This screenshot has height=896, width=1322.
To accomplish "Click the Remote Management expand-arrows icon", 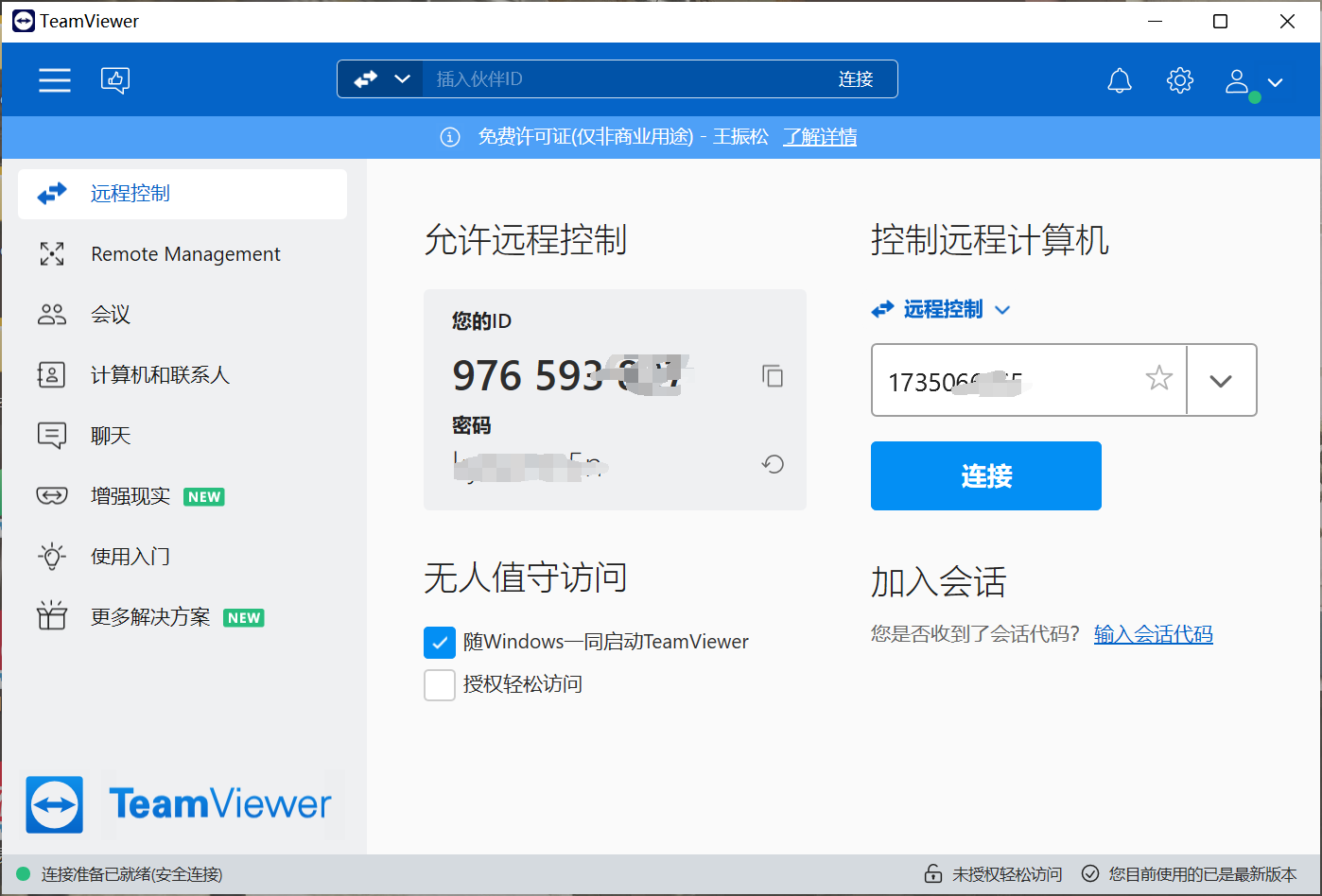I will click(52, 253).
